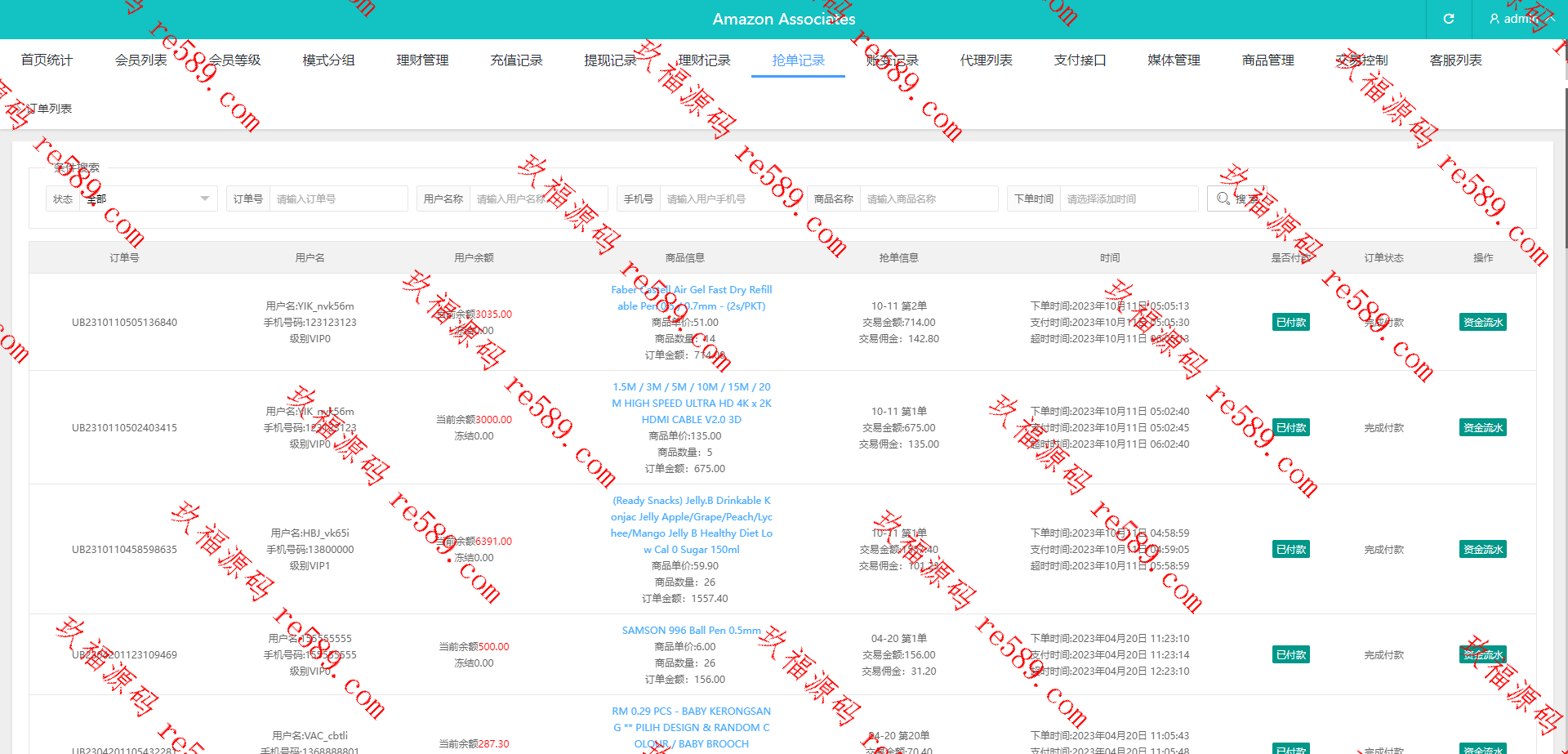Click balance value 500.00
Image resolution: width=1568 pixels, height=754 pixels.
(493, 646)
